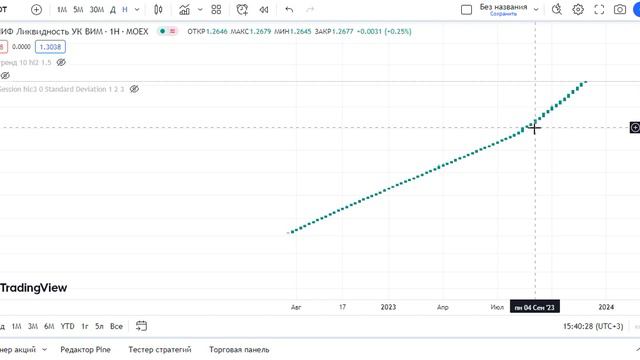Open the 'Редактор Pine' tab

[85, 349]
